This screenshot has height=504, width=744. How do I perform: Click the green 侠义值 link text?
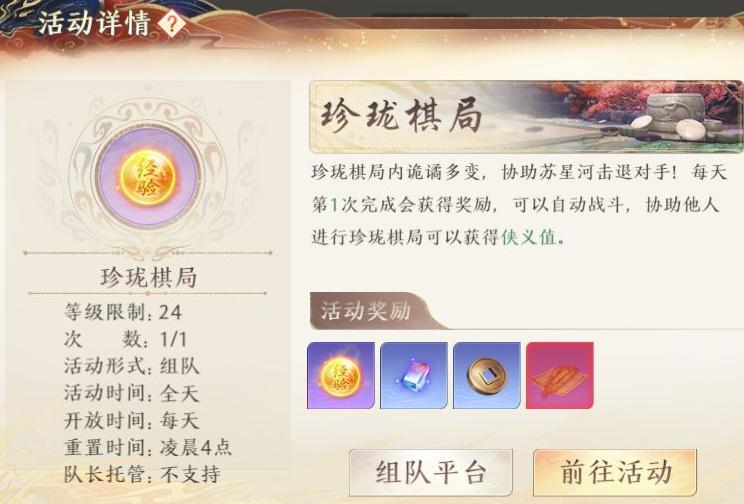pos(529,237)
